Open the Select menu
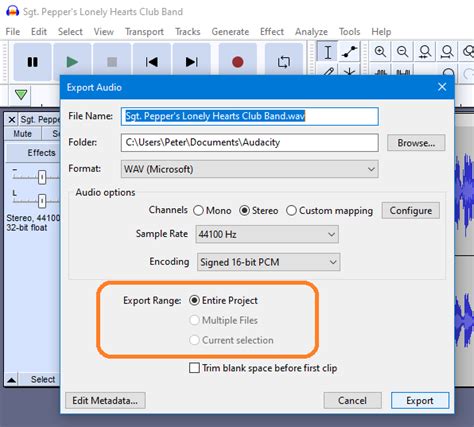The width and height of the screenshot is (474, 427). pos(70,32)
